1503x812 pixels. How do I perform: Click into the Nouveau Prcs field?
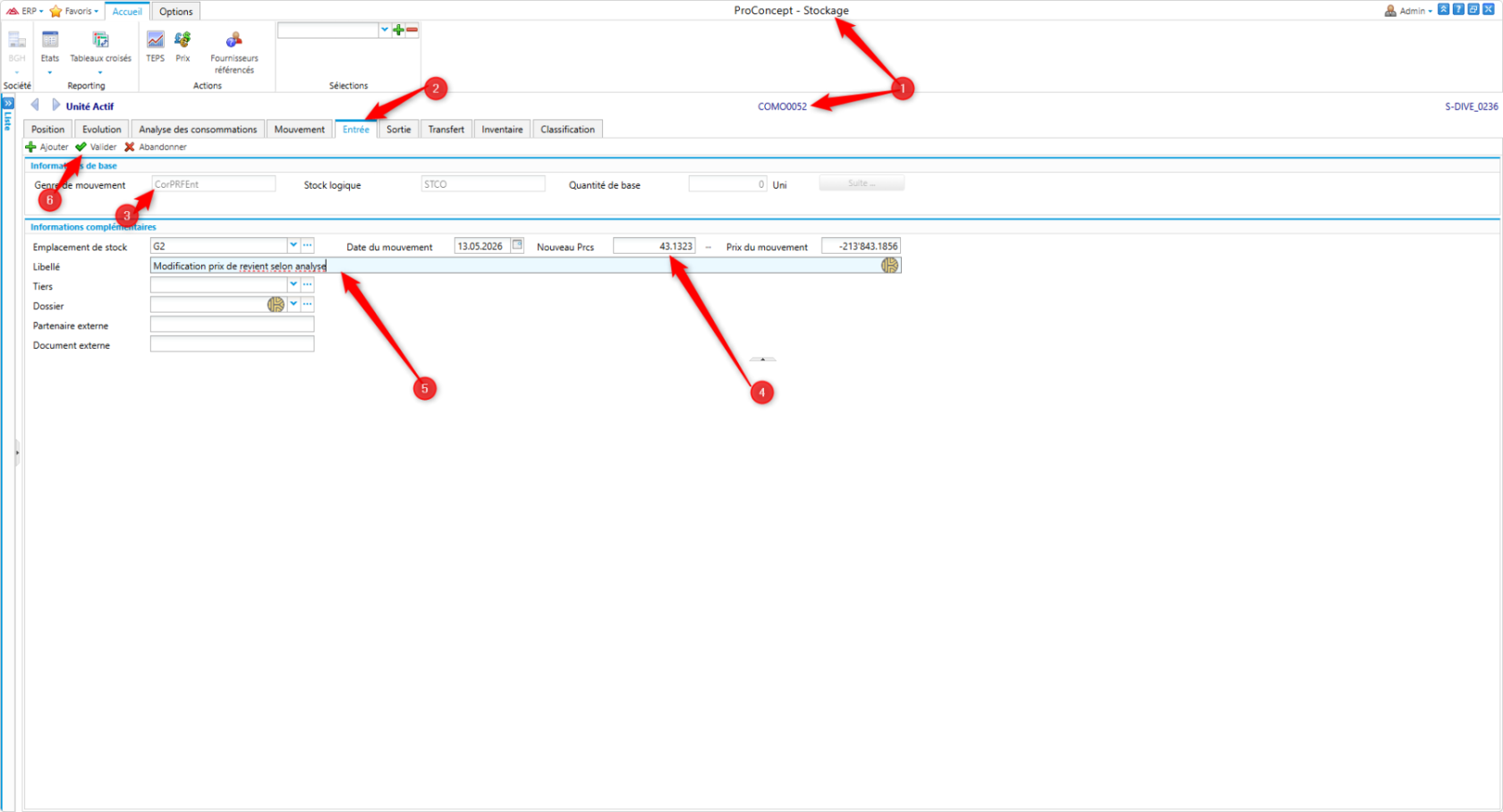coord(654,246)
